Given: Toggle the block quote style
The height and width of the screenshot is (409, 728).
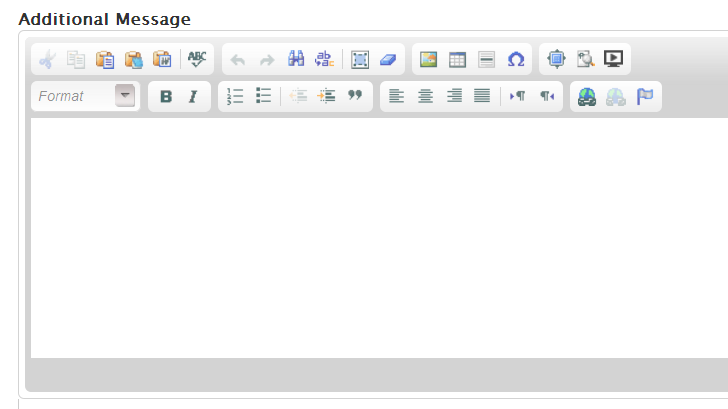Looking at the screenshot, I should 354,96.
